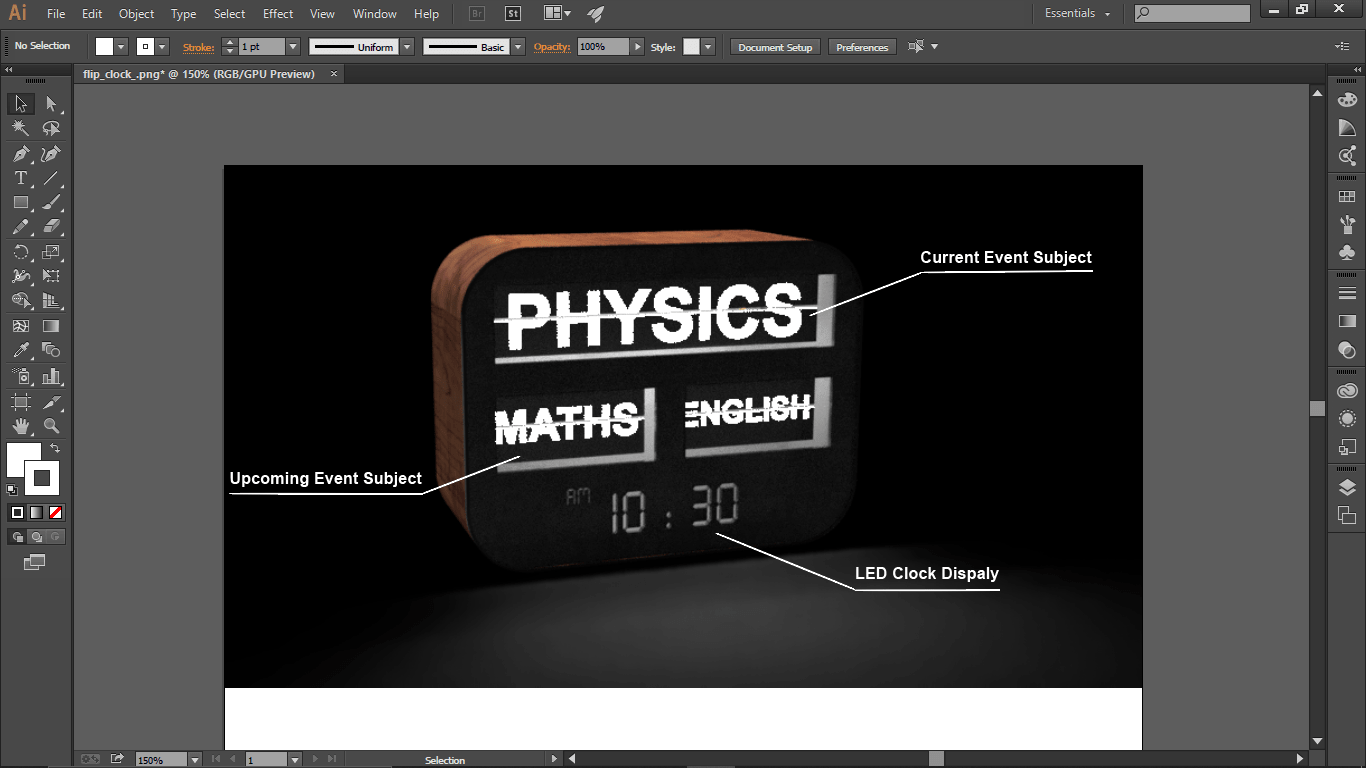Pick the Eyedropper tool
Viewport: 1366px width, 768px height.
point(21,351)
